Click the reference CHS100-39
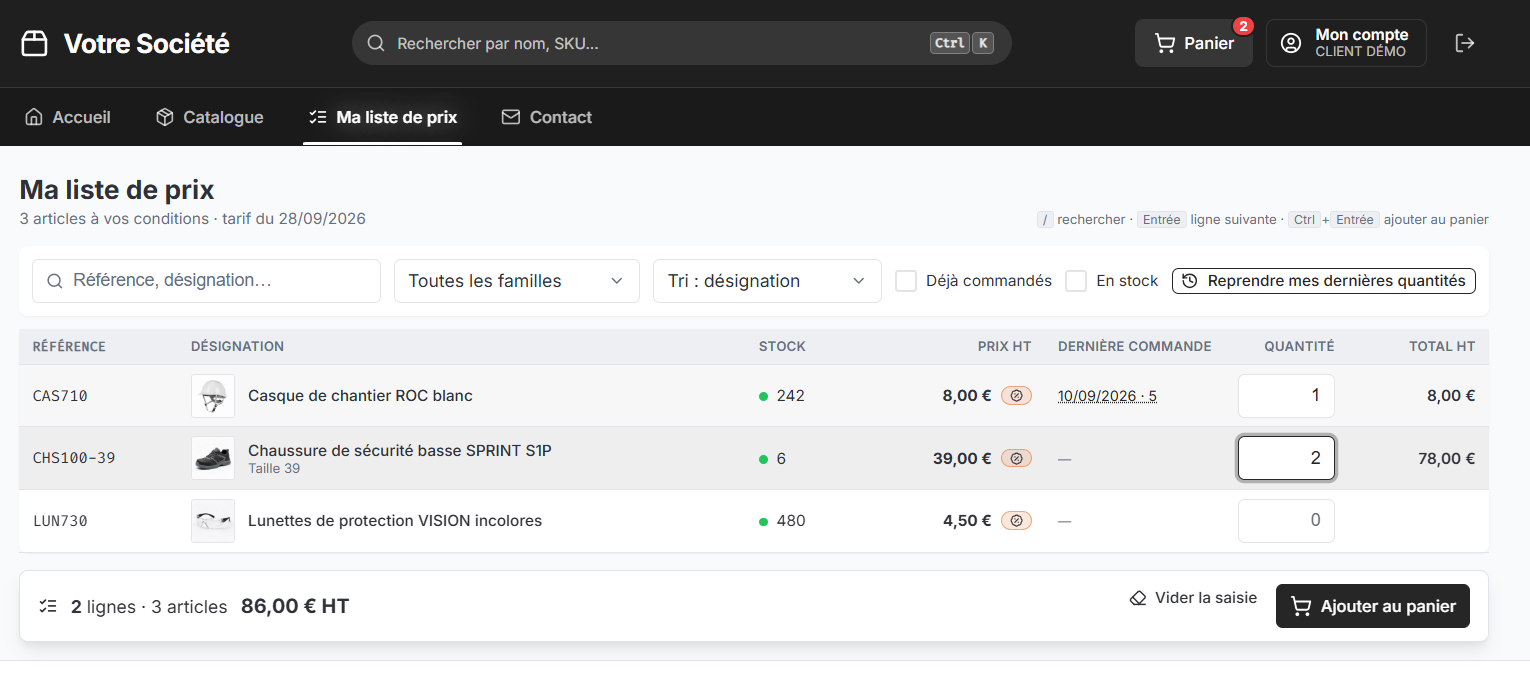Screen dimensions: 1530x679 [x=74, y=458]
